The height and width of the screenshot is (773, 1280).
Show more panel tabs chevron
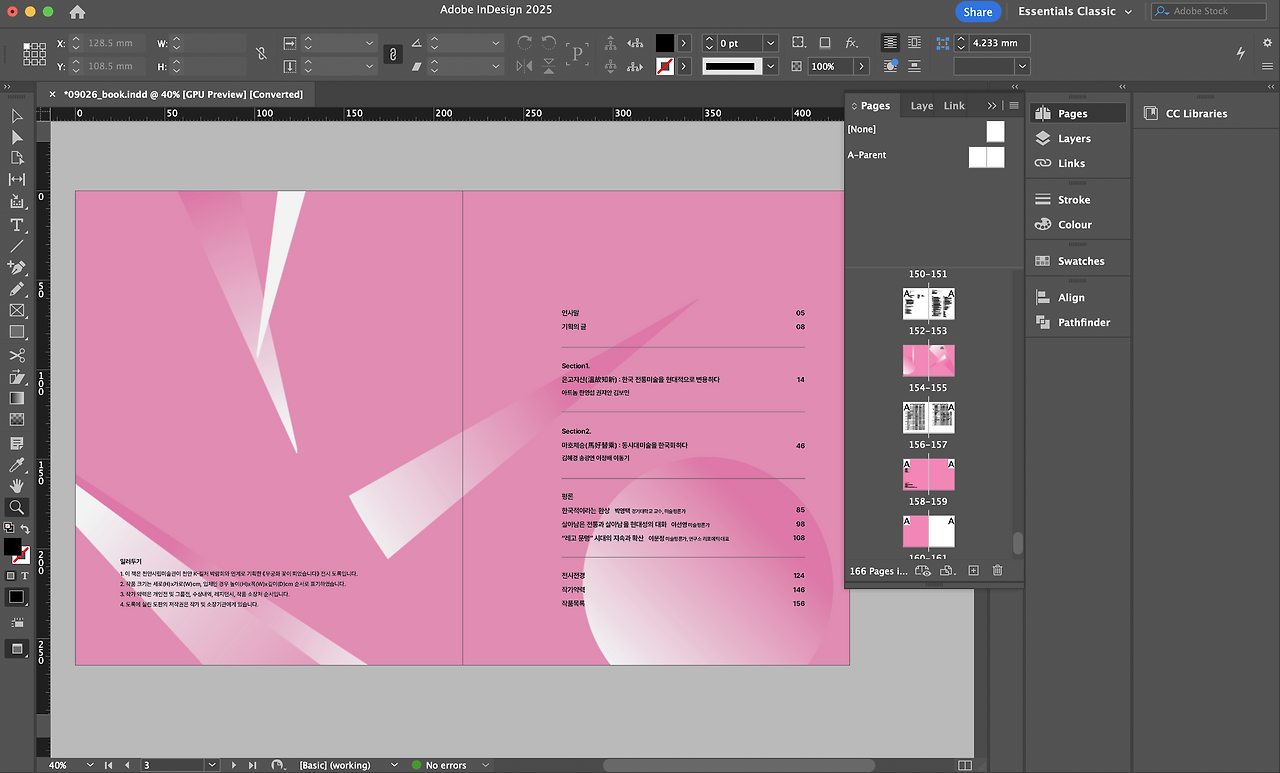pyautogui.click(x=992, y=105)
